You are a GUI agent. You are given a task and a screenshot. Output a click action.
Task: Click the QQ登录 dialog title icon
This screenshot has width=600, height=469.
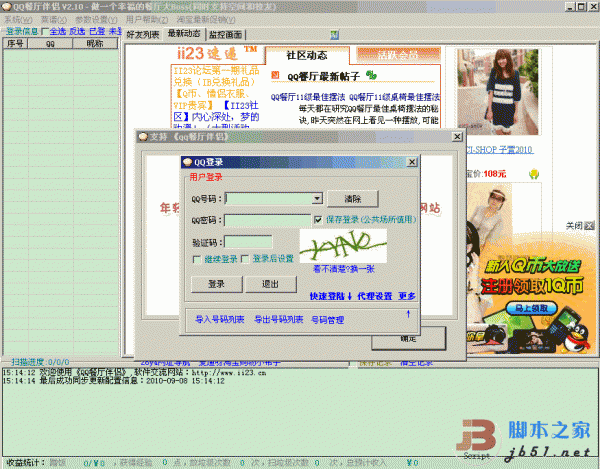(187, 162)
